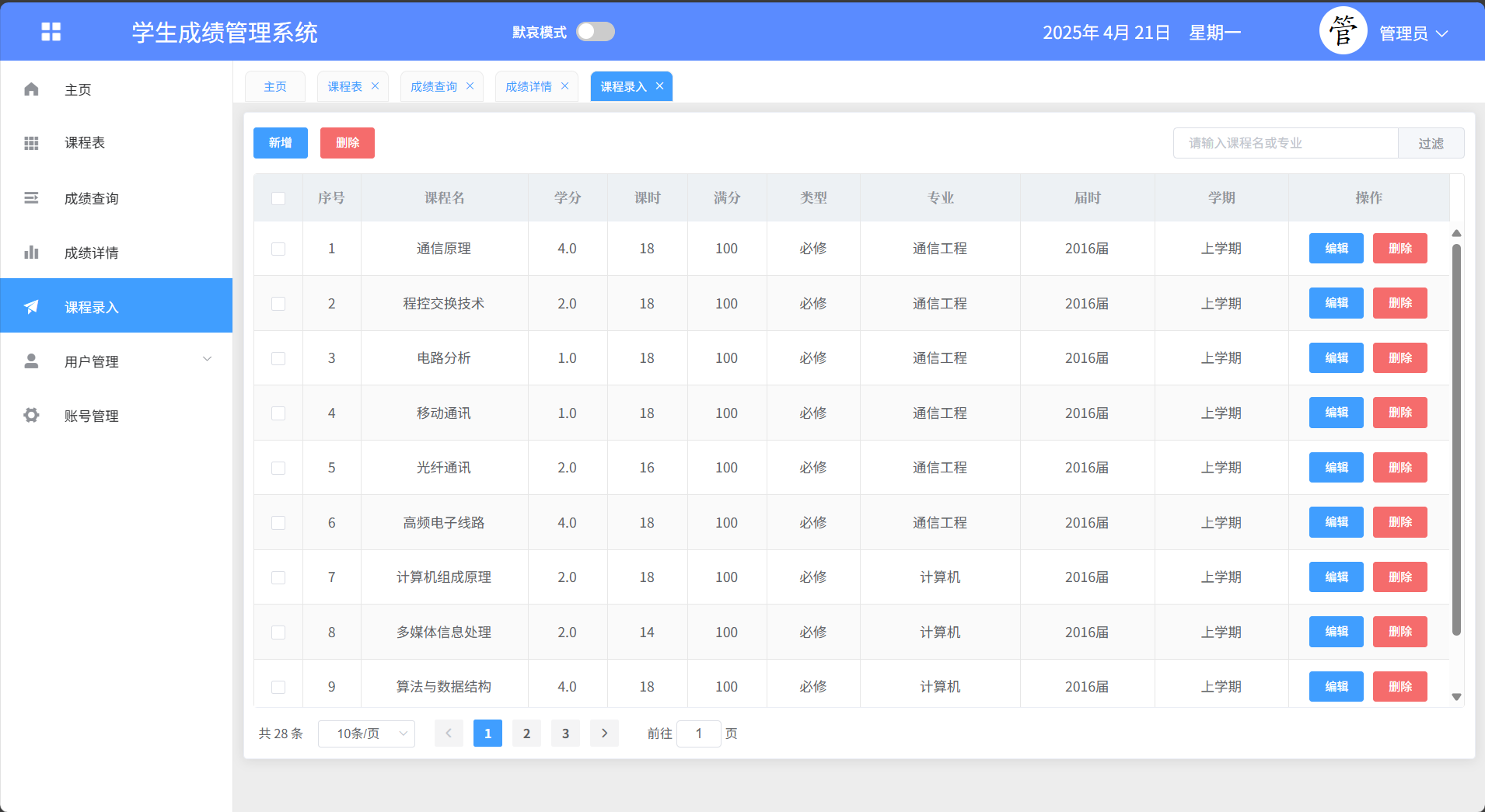Toggle the 默哀模式 switch
Screen dimensions: 1485x812
pyautogui.click(x=596, y=32)
